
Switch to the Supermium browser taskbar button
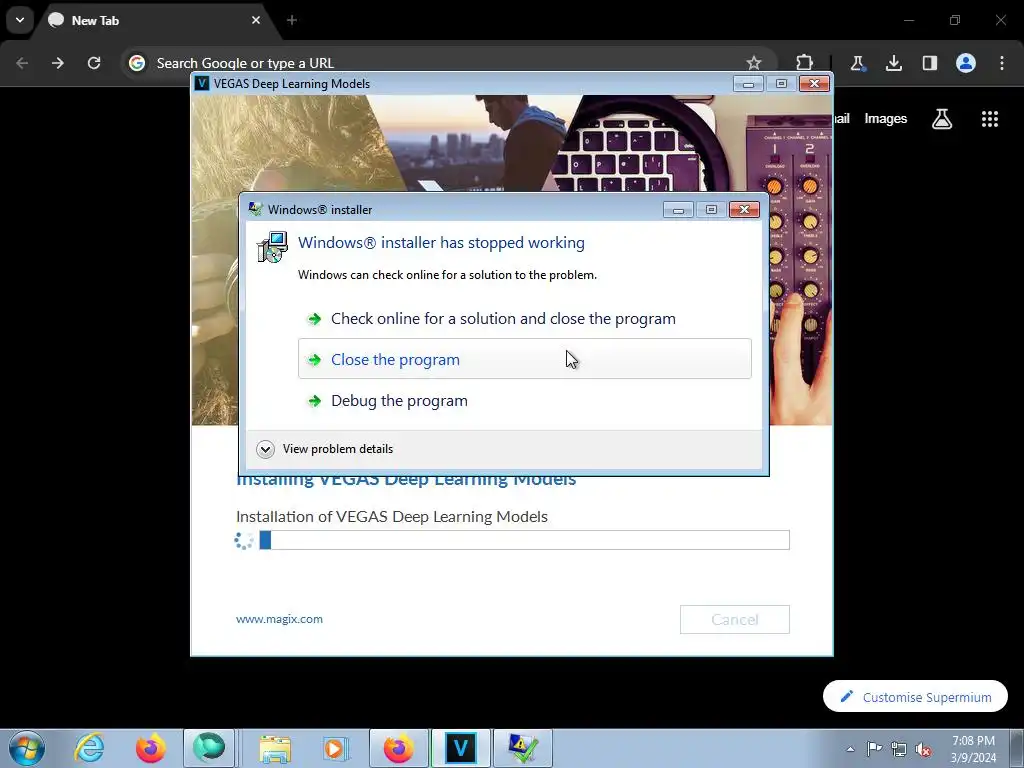[209, 748]
